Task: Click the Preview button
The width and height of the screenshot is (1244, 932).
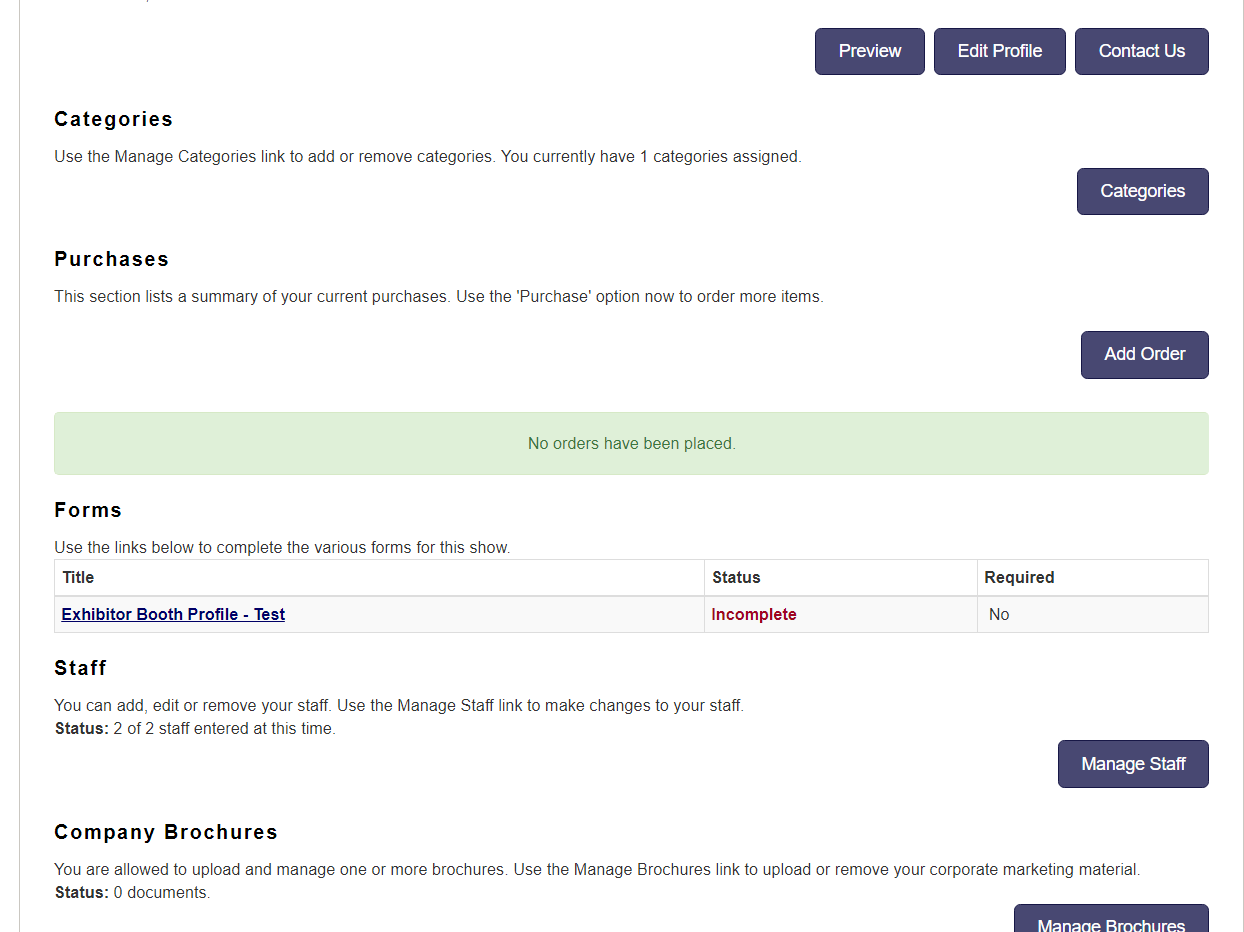Action: pyautogui.click(x=869, y=51)
